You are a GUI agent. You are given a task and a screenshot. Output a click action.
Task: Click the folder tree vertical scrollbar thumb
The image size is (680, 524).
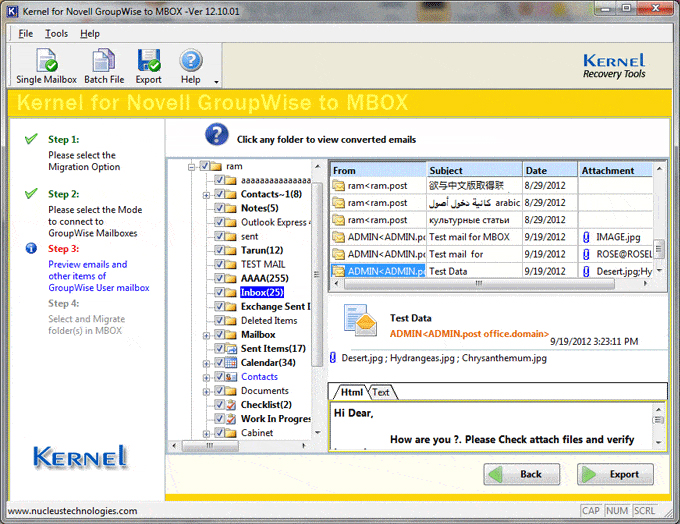(317, 274)
